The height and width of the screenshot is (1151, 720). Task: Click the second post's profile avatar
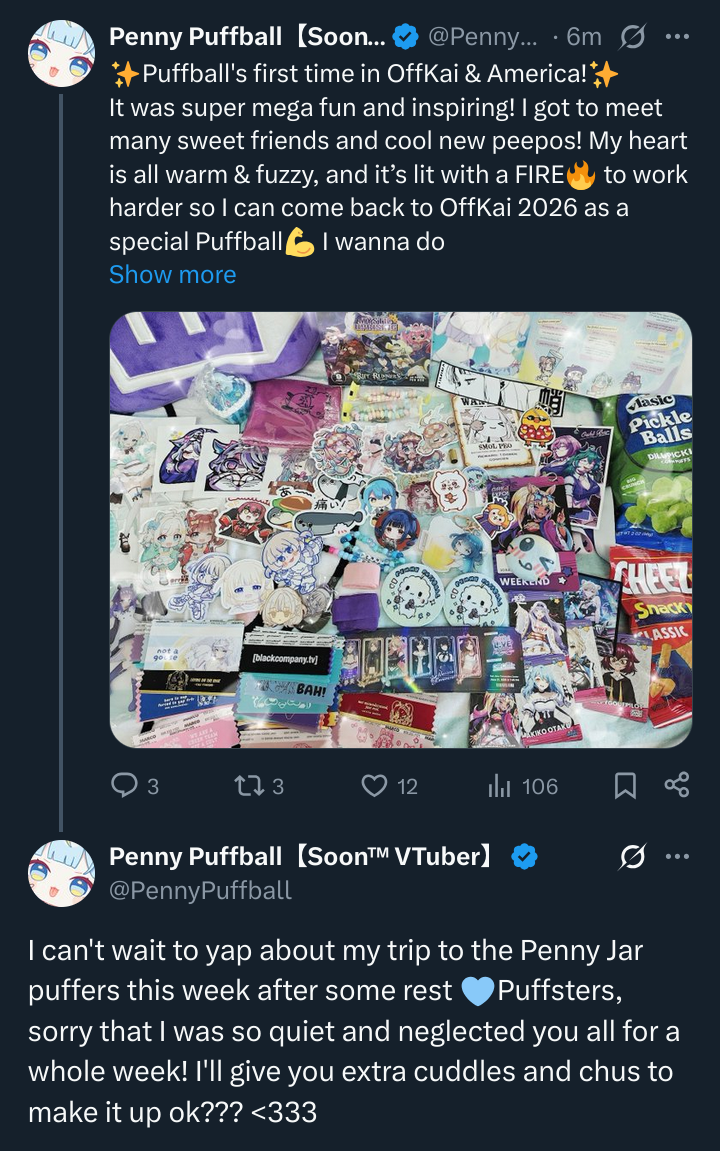click(x=61, y=873)
